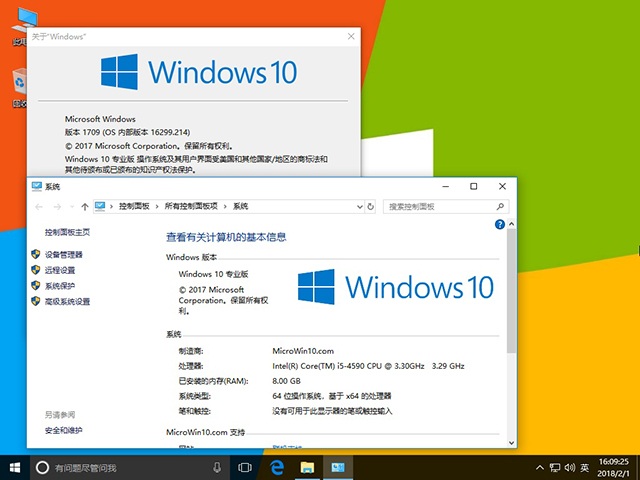Open help with blue question mark
The height and width of the screenshot is (480, 640).
[500, 224]
